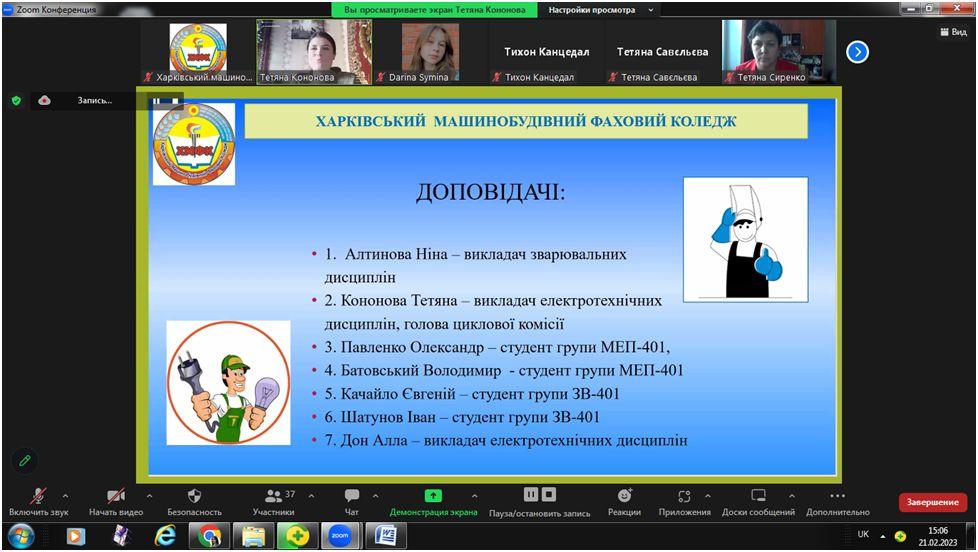Screen dimensions: 978x552
Task: Click the line '6. Шатунов Іван'
Action: coord(462,417)
